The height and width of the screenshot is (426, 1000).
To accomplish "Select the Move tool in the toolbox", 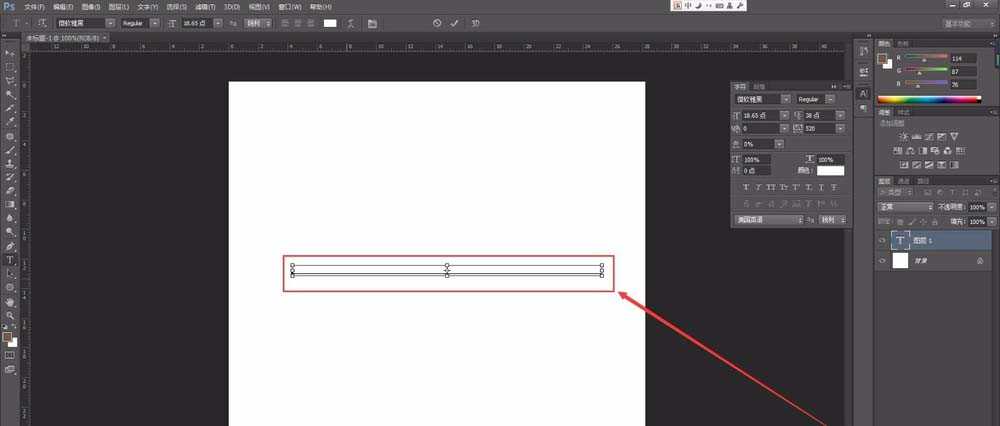I will [10, 52].
